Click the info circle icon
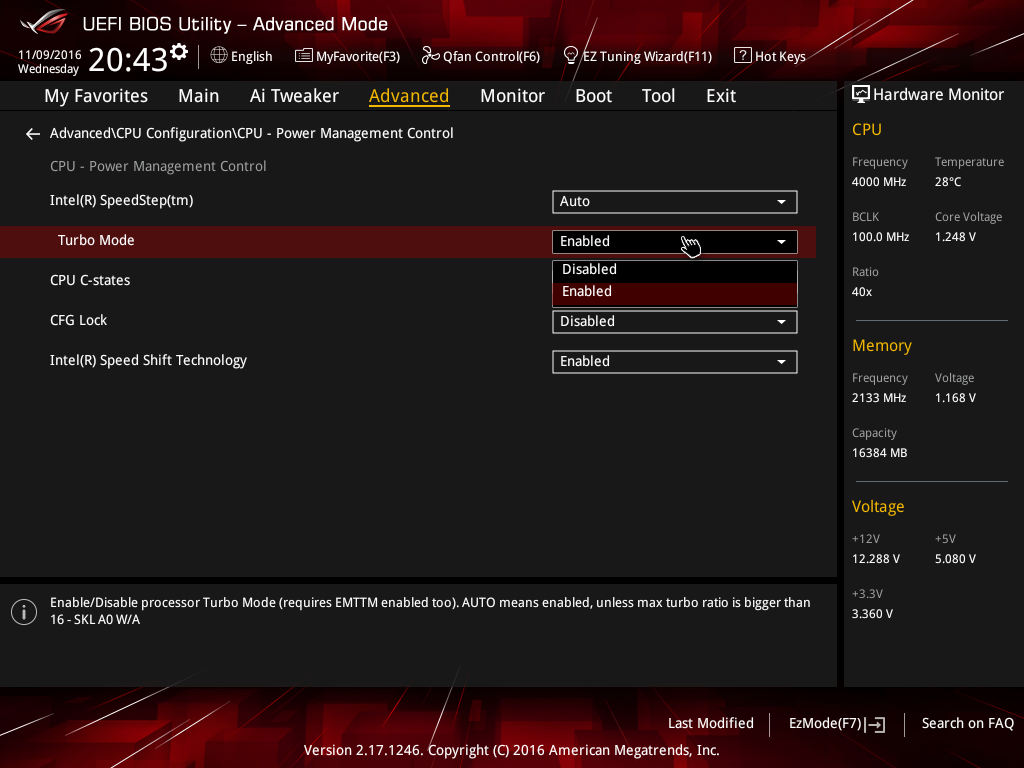 tap(24, 612)
